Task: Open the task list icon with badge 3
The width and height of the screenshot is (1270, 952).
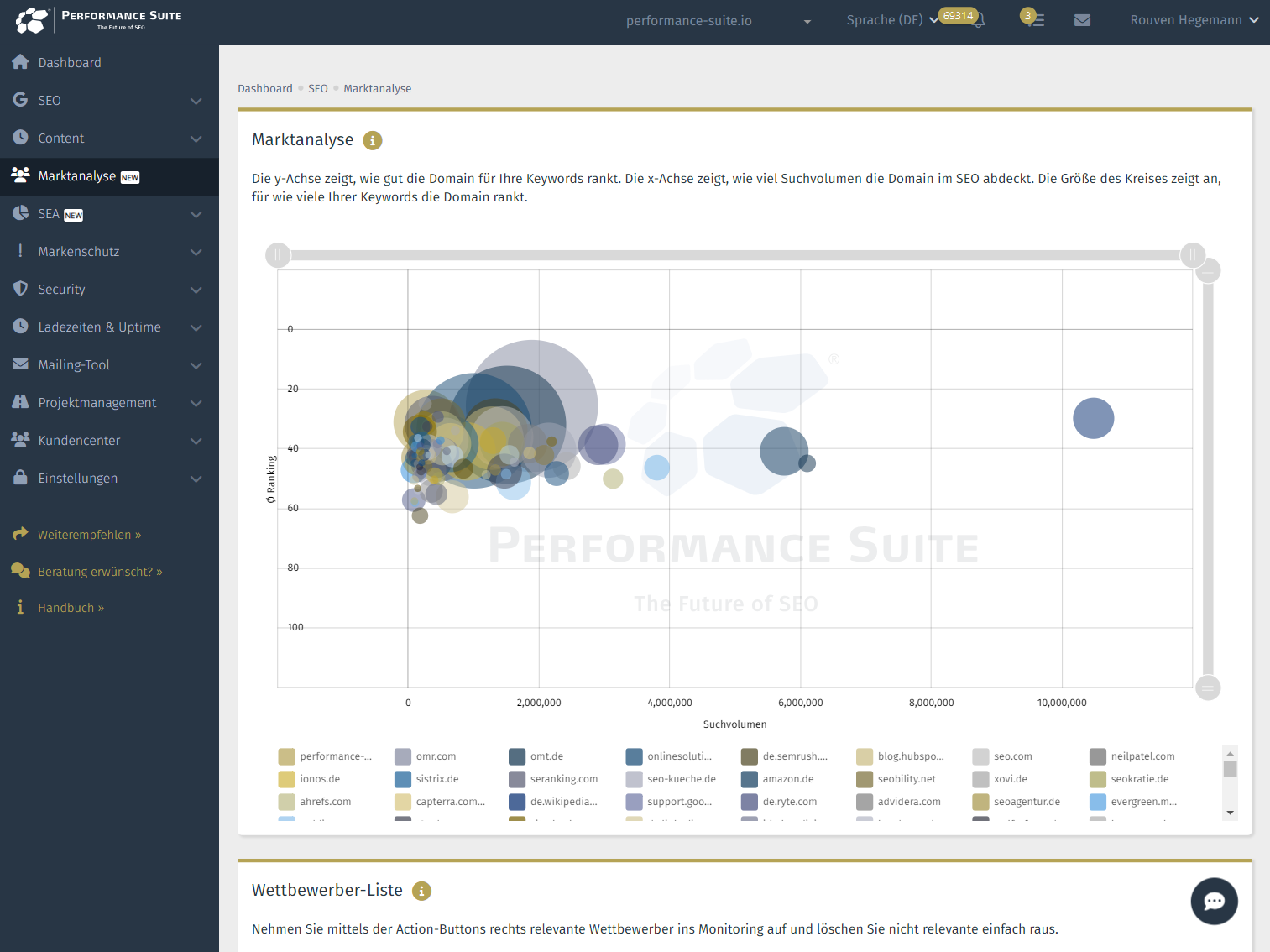Action: pyautogui.click(x=1036, y=20)
